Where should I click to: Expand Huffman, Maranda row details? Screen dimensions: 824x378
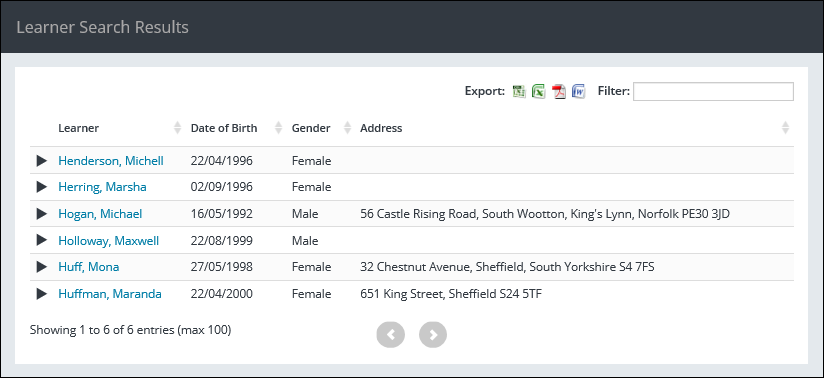(42, 294)
